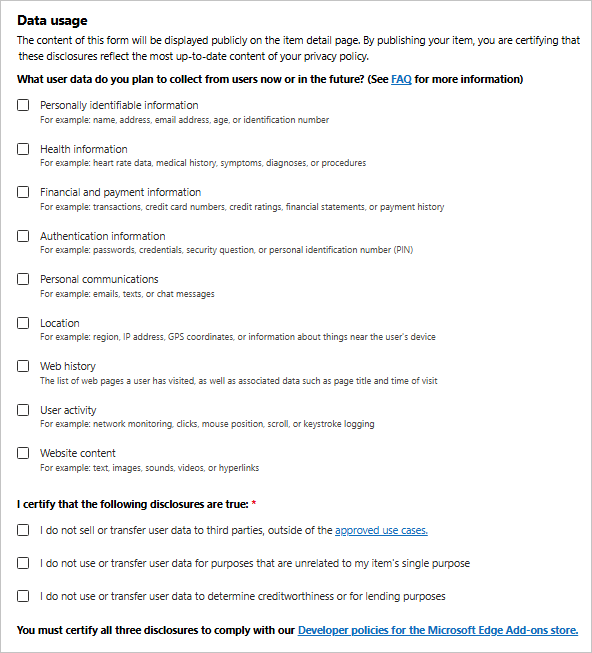The width and height of the screenshot is (592, 653).
Task: Click the Location label text
Action: click(x=60, y=323)
